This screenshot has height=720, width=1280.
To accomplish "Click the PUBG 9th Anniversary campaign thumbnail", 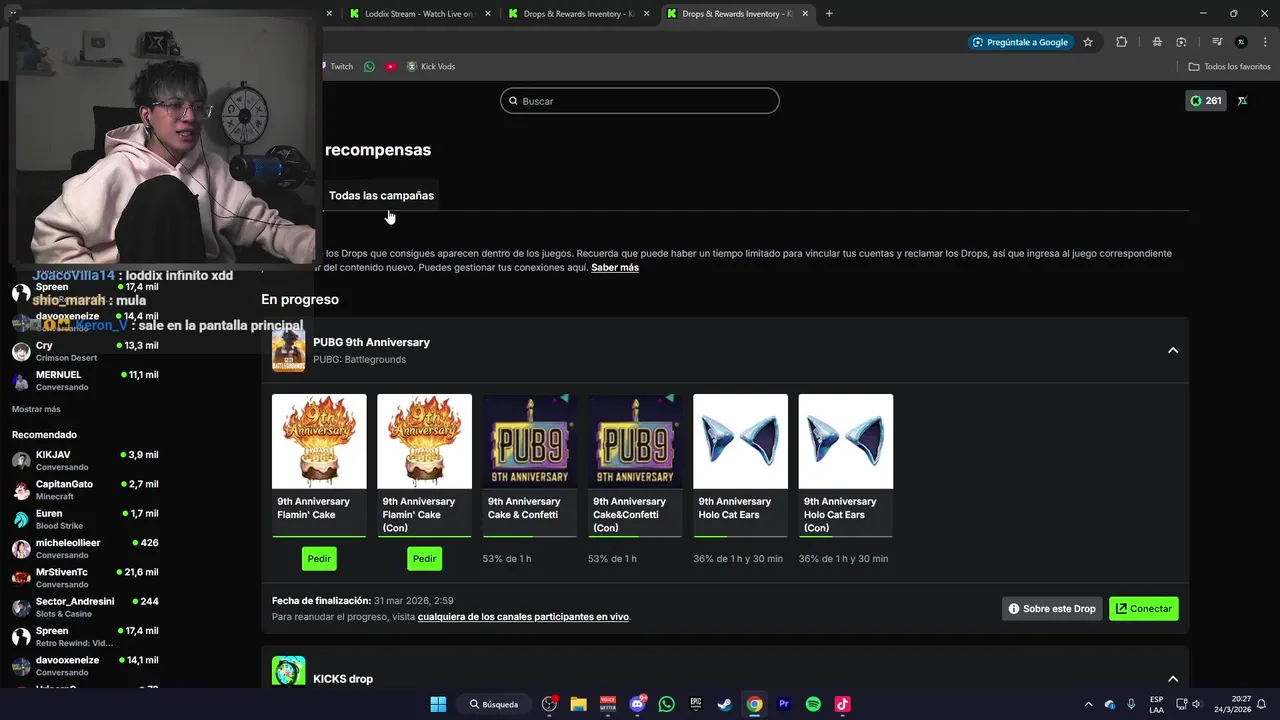I will click(289, 350).
